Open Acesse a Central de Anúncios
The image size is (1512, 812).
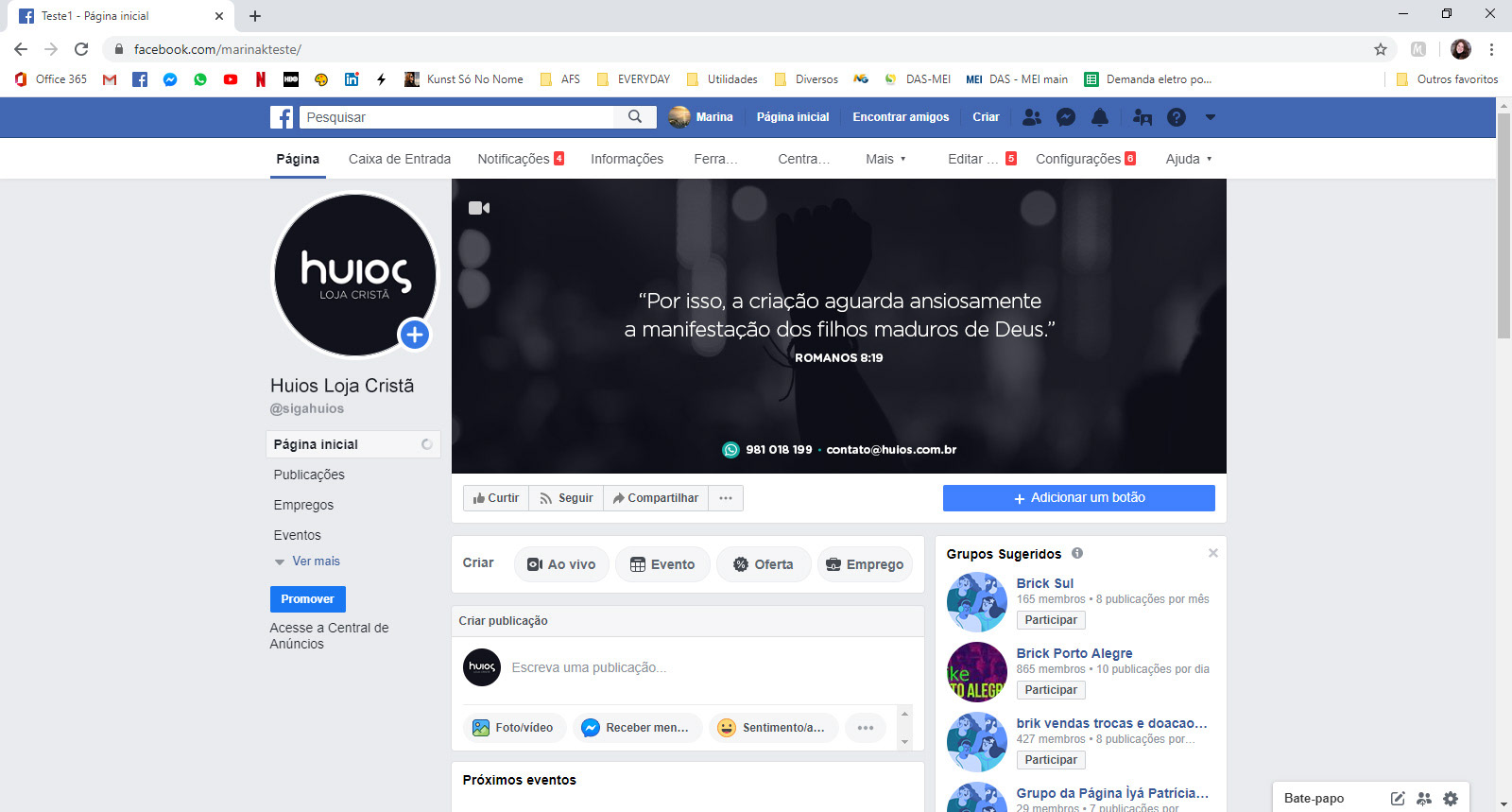(329, 636)
